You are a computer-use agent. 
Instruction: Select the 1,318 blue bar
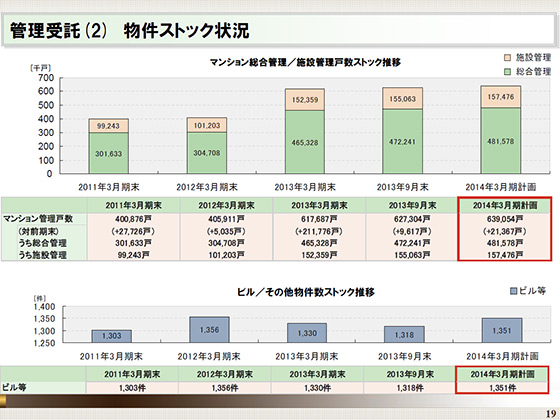click(404, 334)
